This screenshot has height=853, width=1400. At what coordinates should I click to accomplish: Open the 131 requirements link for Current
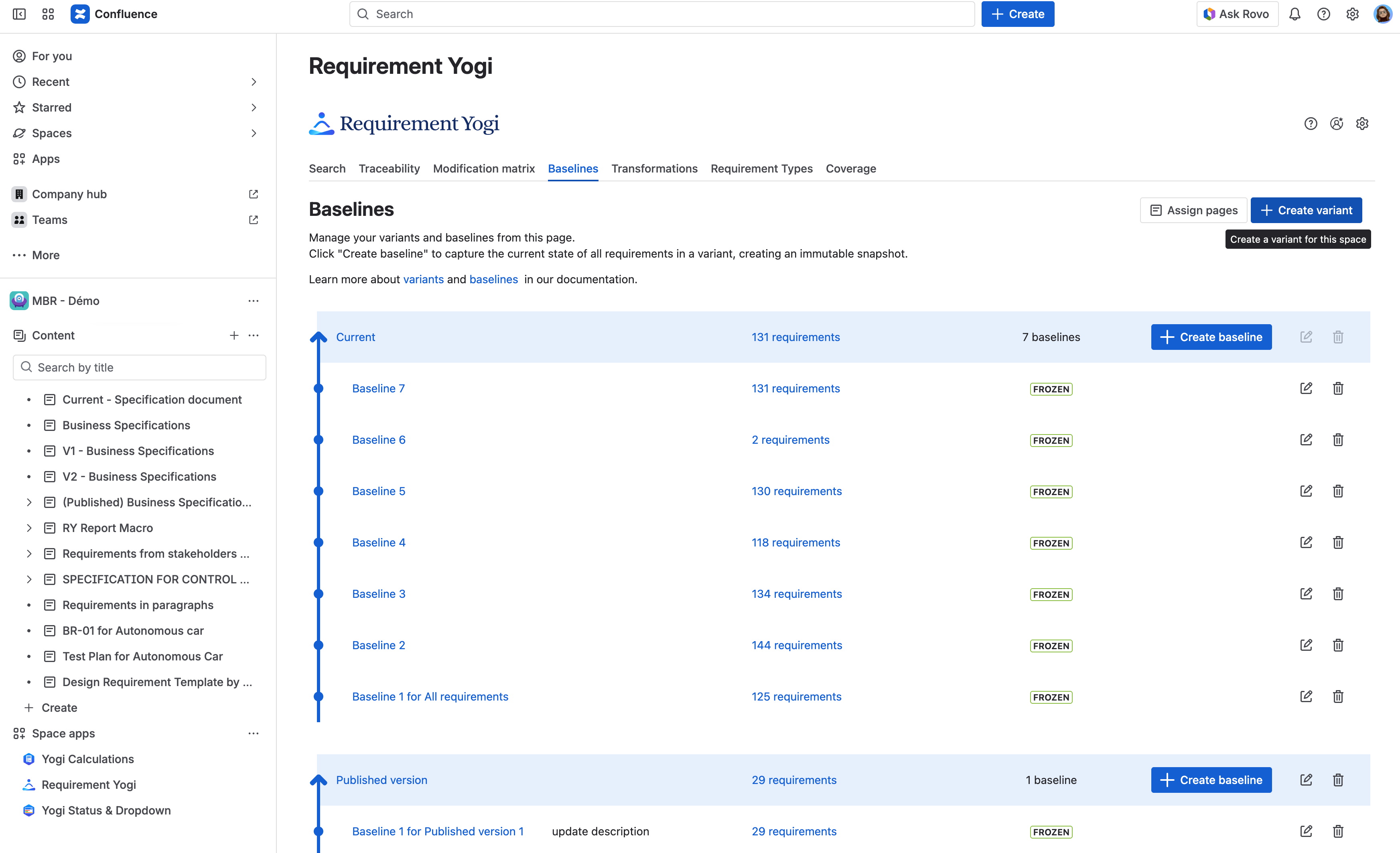click(x=795, y=337)
